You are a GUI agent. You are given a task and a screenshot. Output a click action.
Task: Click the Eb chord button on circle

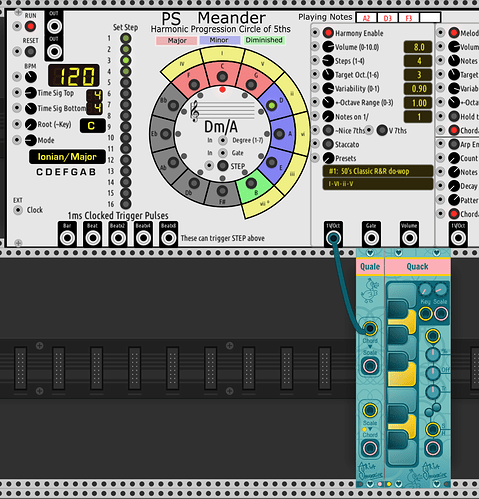tap(166, 134)
